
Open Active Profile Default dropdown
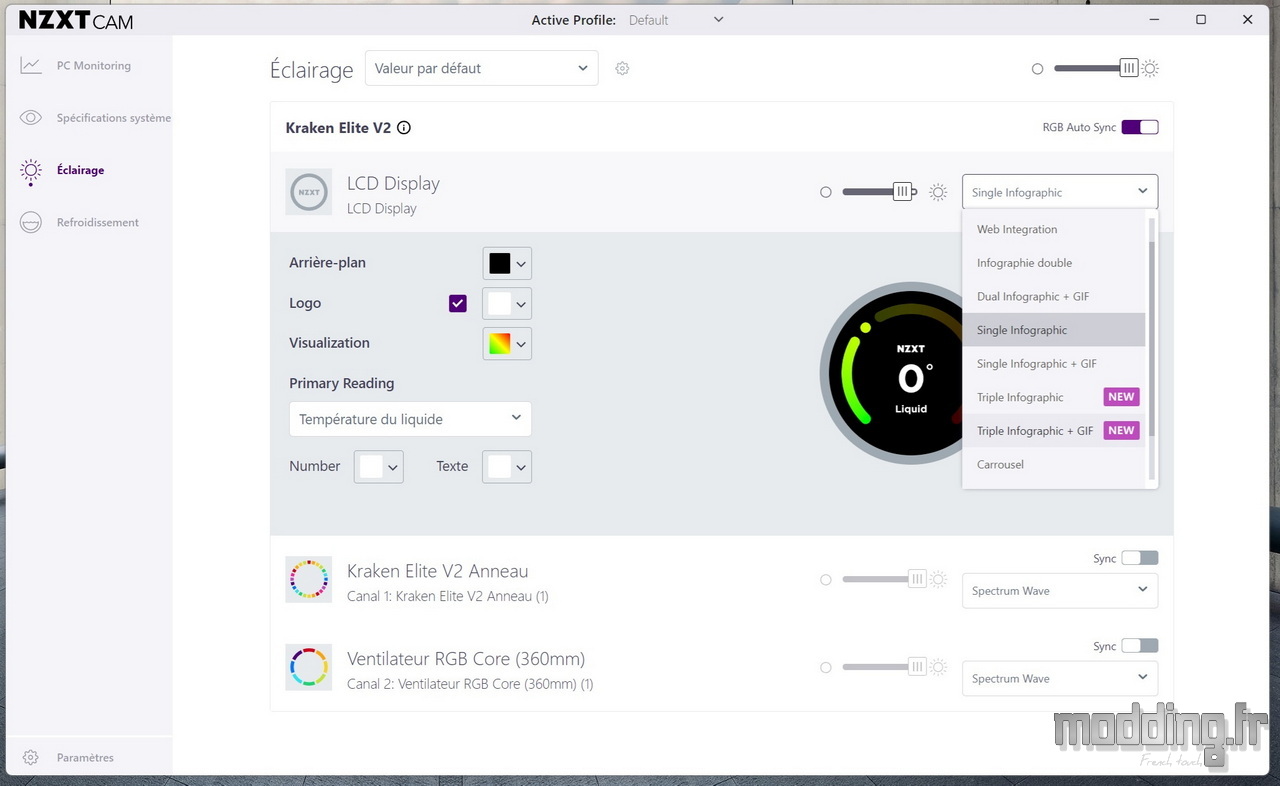click(676, 20)
